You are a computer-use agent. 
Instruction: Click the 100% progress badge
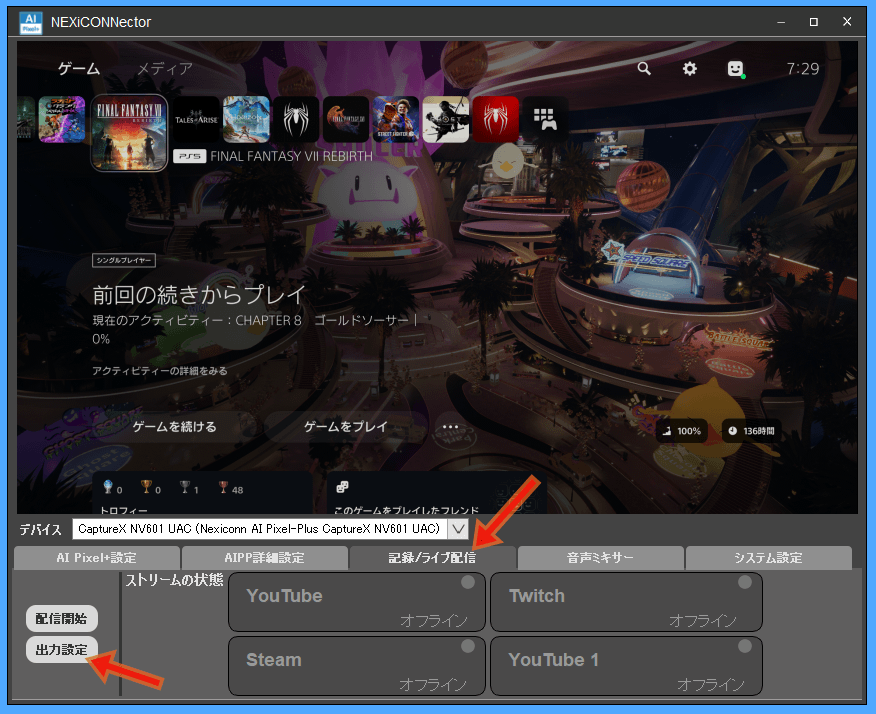(682, 431)
